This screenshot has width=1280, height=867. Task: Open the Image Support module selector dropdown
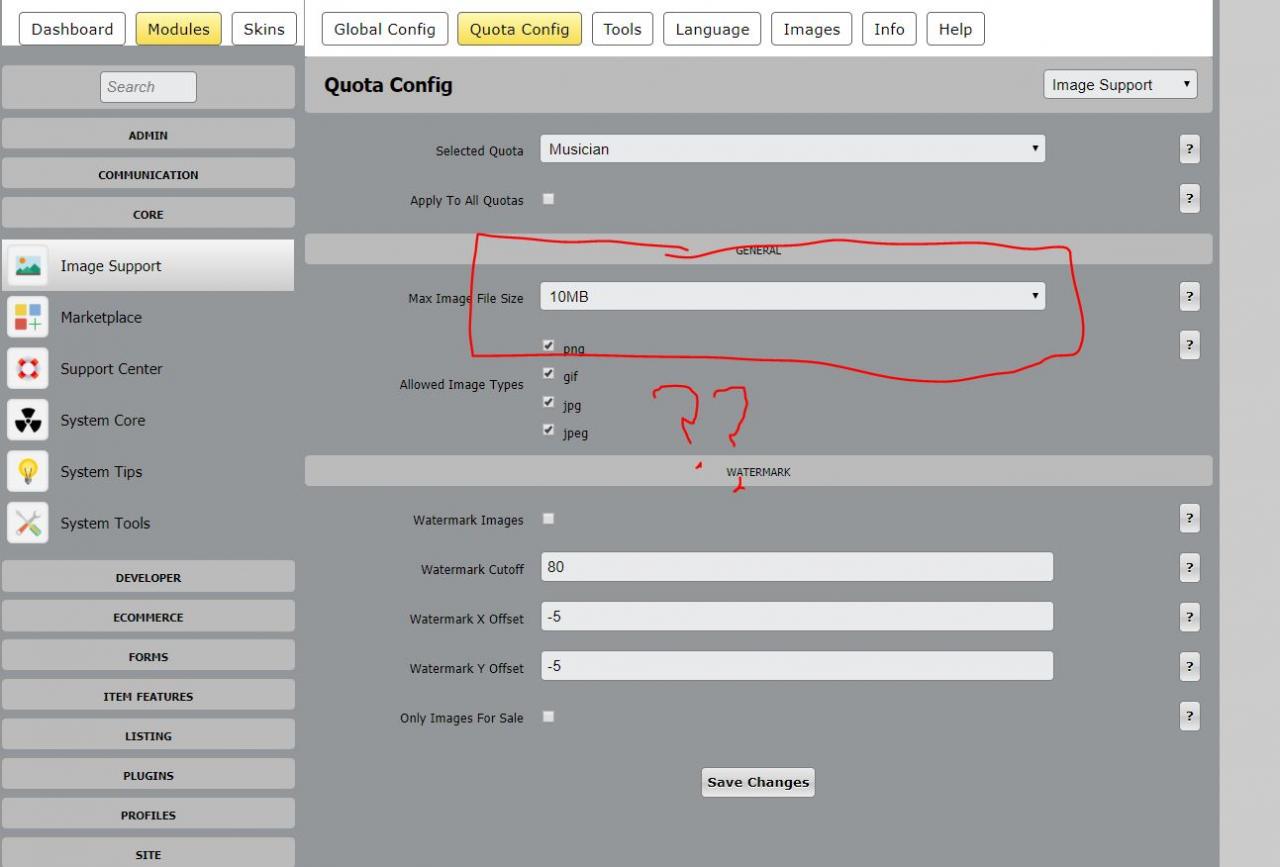pyautogui.click(x=1120, y=85)
